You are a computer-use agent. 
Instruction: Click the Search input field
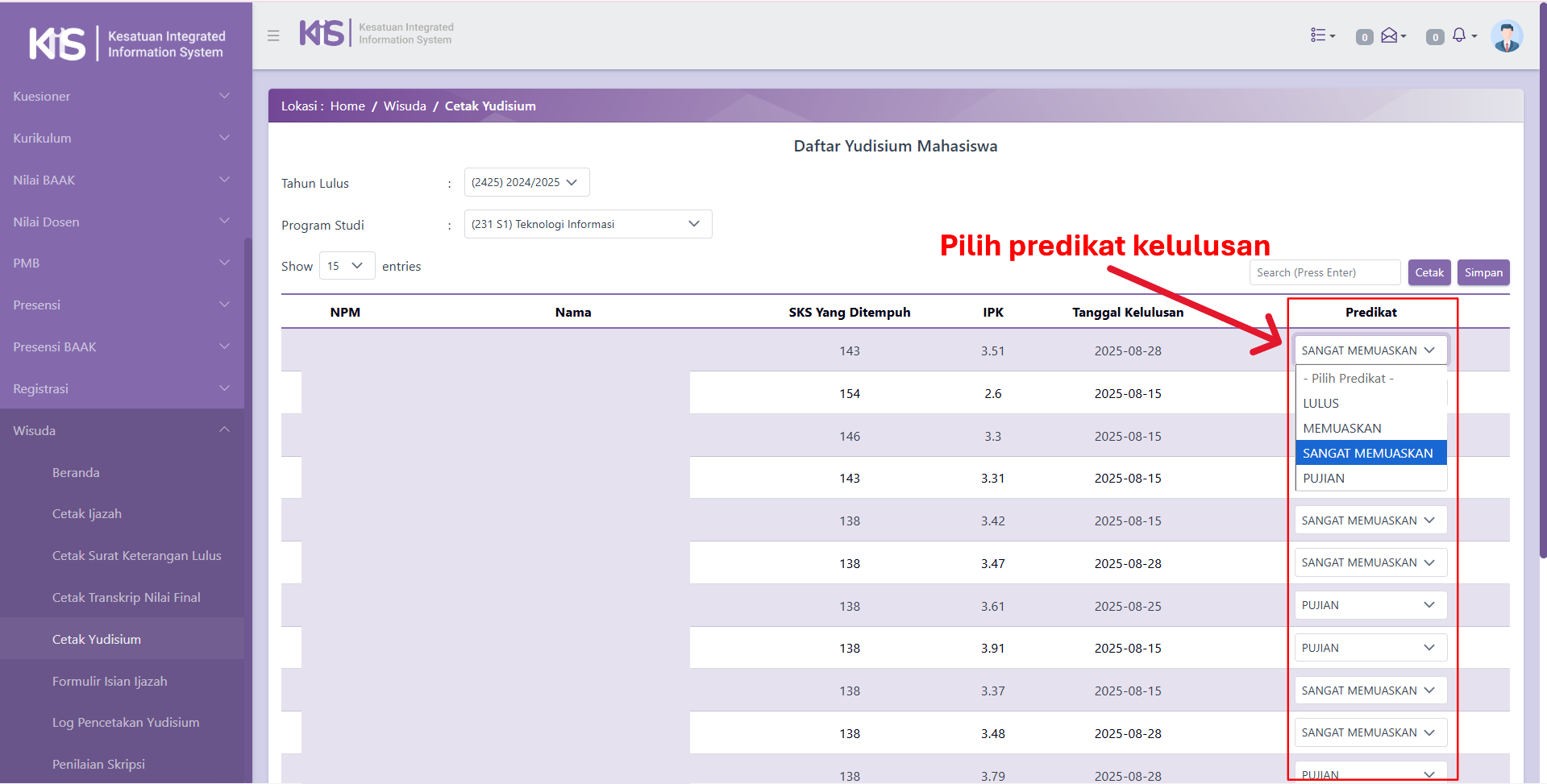pyautogui.click(x=1324, y=272)
